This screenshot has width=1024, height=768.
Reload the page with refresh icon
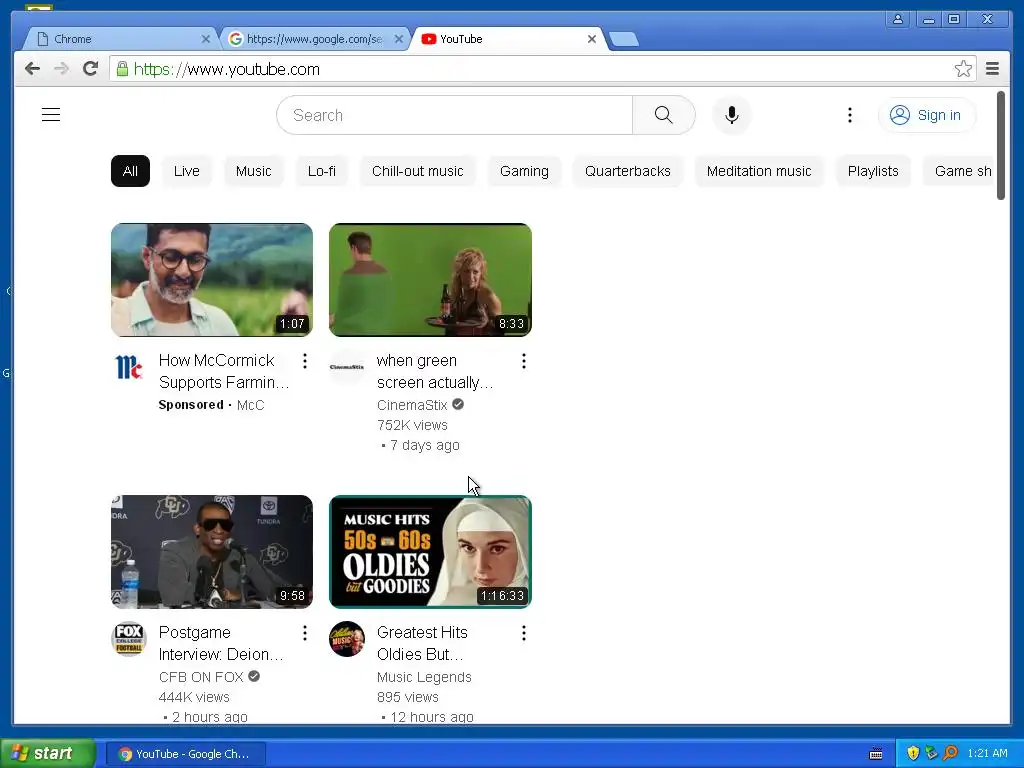point(91,69)
